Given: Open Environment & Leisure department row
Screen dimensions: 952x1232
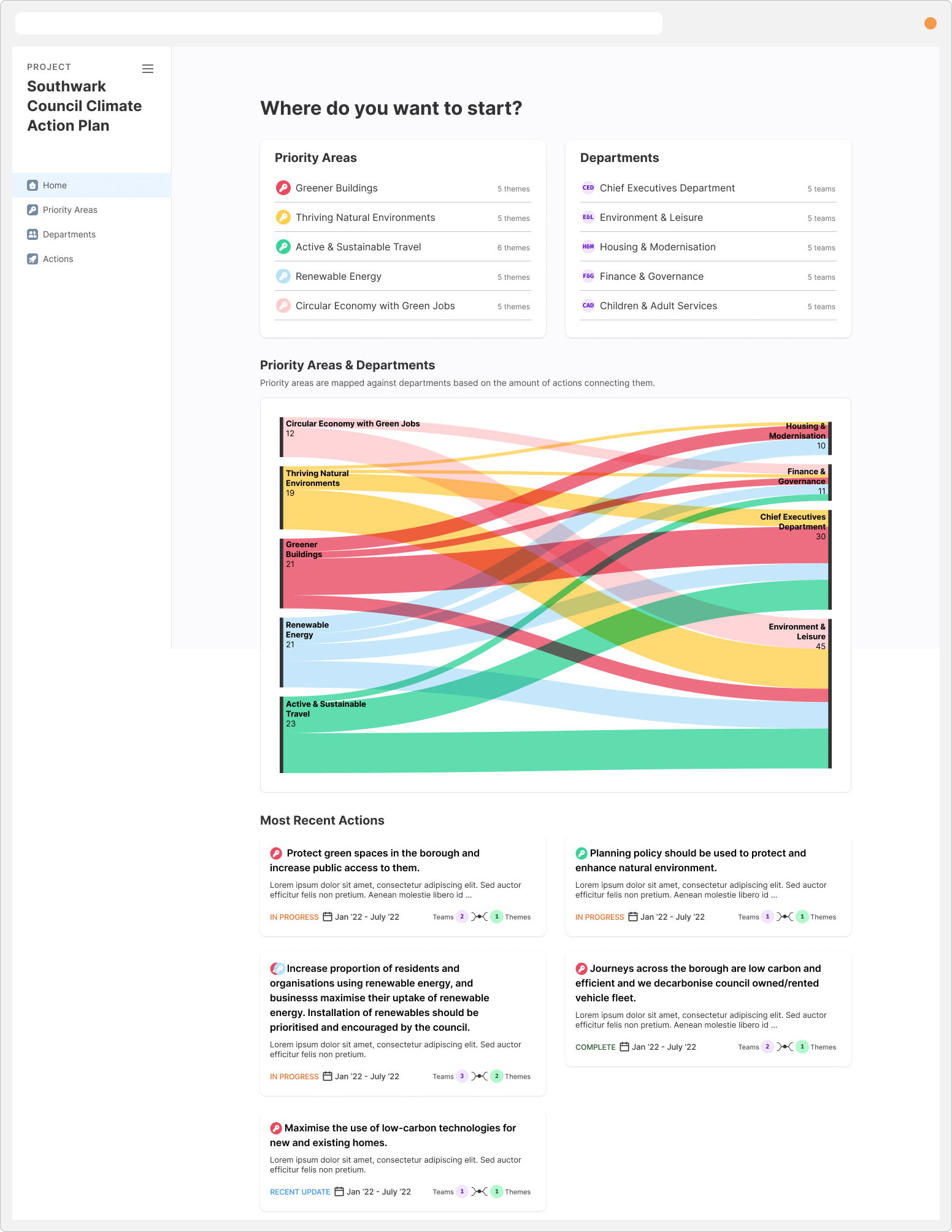Looking at the screenshot, I should tap(708, 217).
